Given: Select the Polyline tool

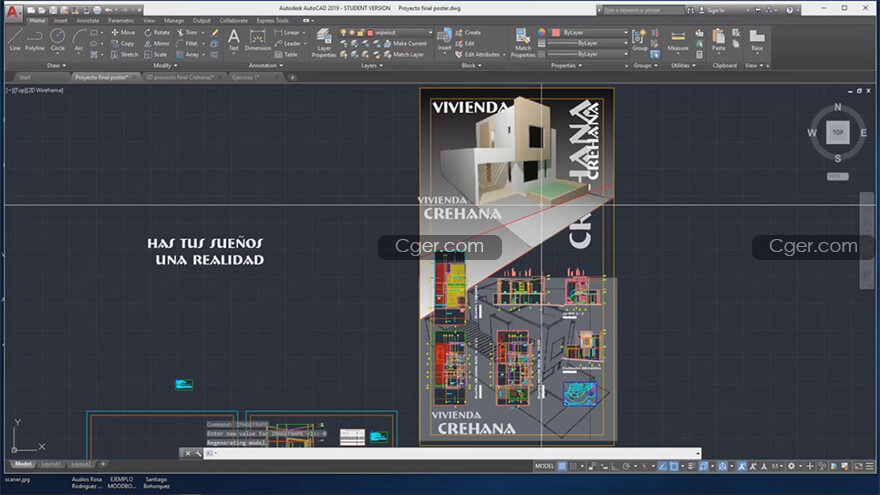Looking at the screenshot, I should [35, 40].
